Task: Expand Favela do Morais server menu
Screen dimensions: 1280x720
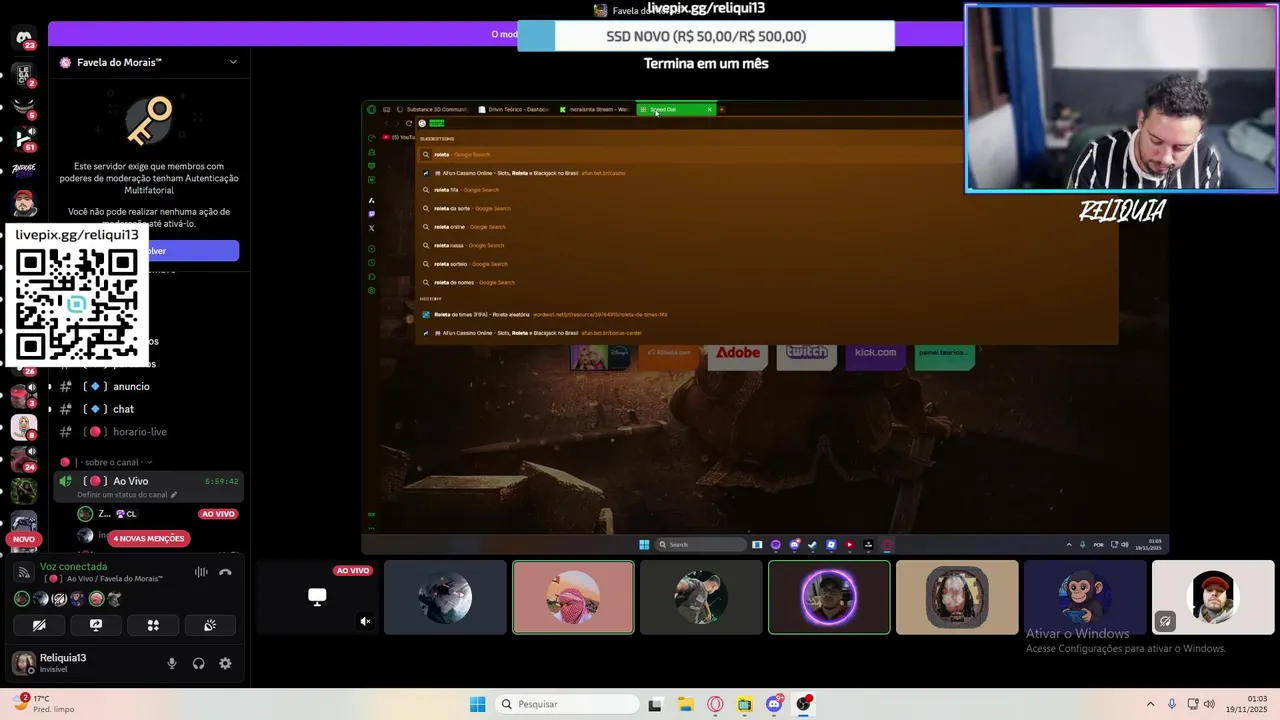Action: (233, 62)
